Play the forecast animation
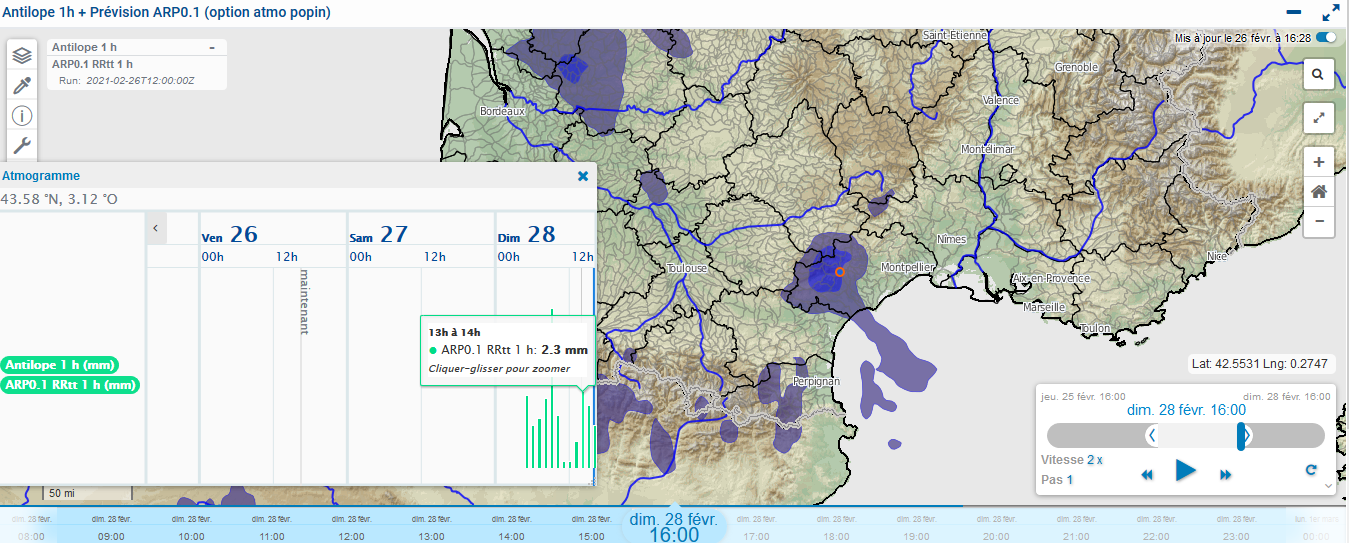This screenshot has width=1349, height=543. click(x=1186, y=470)
